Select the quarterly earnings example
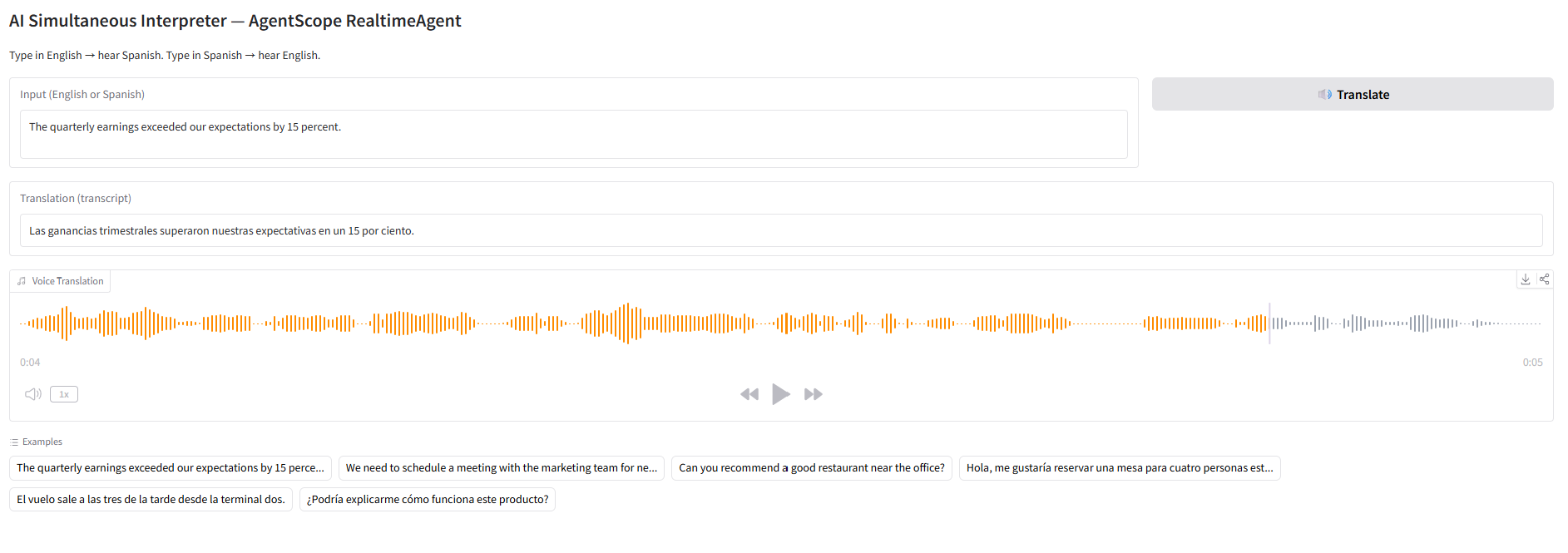The height and width of the screenshot is (553, 1568). 171,468
